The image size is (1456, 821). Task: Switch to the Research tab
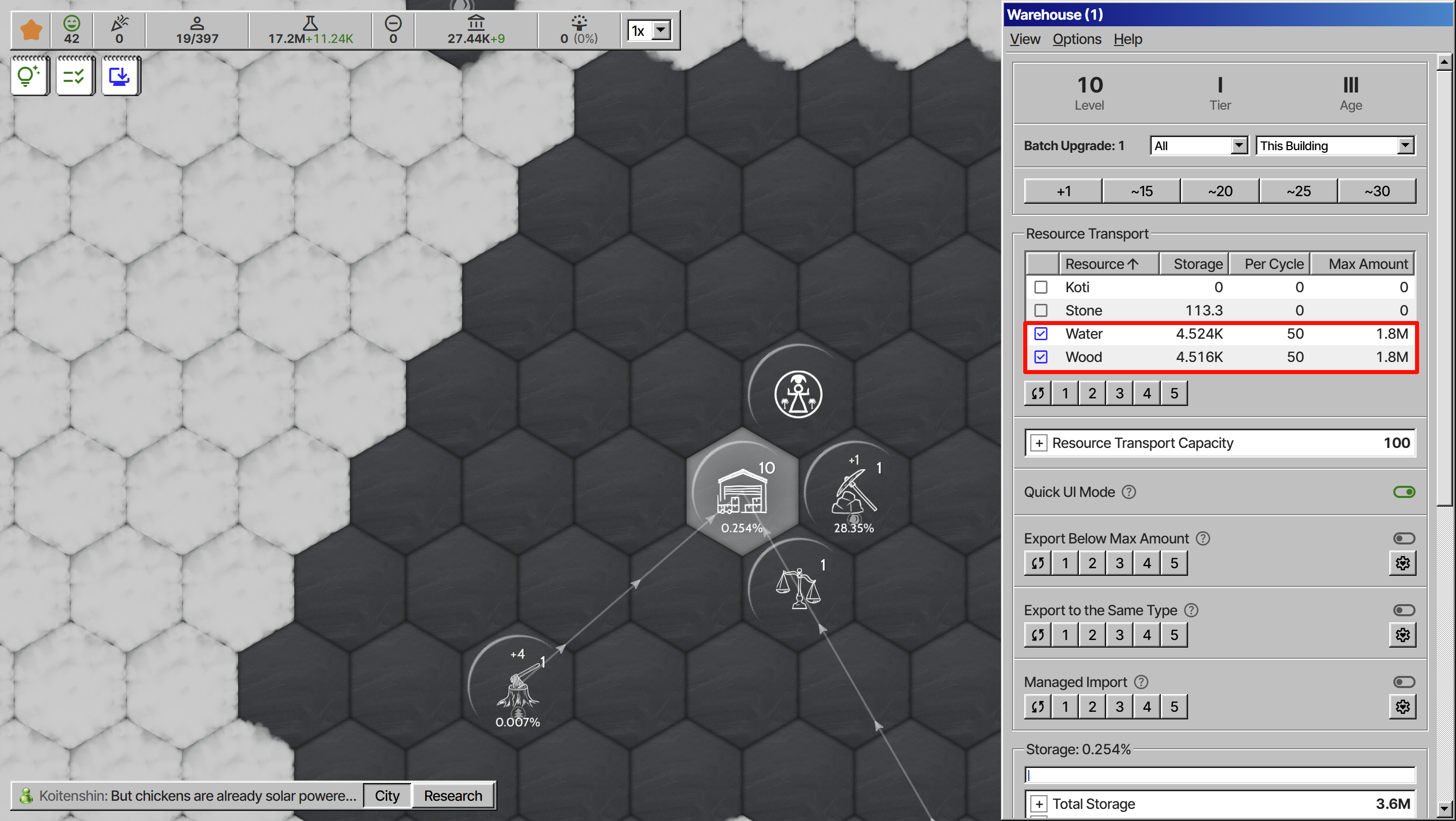[x=453, y=796]
